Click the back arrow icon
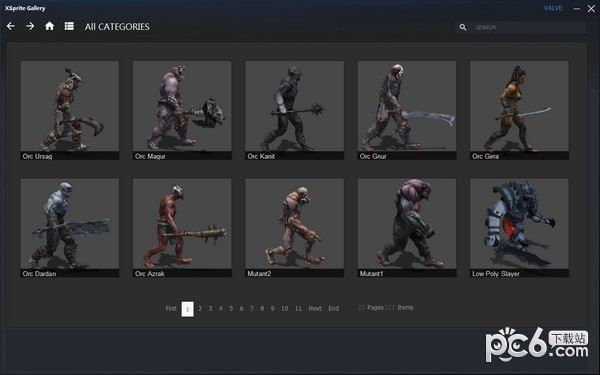This screenshot has width=600, height=375. (x=11, y=26)
